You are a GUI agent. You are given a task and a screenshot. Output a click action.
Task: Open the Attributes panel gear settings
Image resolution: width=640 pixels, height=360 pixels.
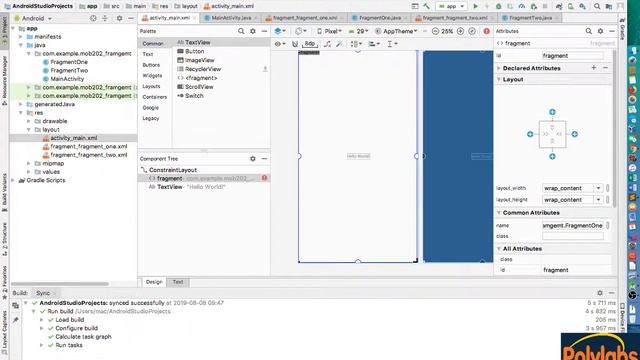600,31
